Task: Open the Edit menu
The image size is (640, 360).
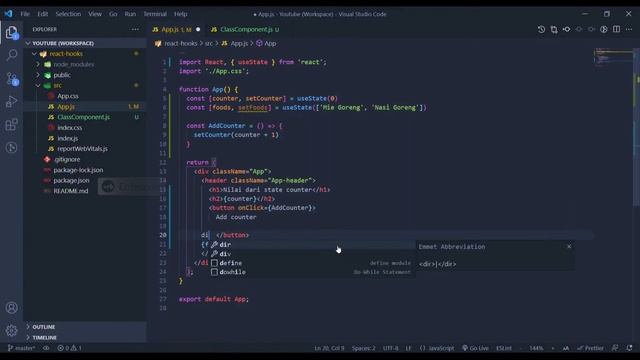Action: coord(42,14)
